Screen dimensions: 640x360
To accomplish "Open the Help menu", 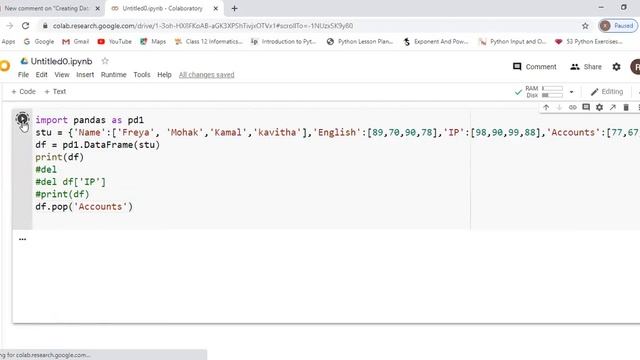I will (164, 75).
